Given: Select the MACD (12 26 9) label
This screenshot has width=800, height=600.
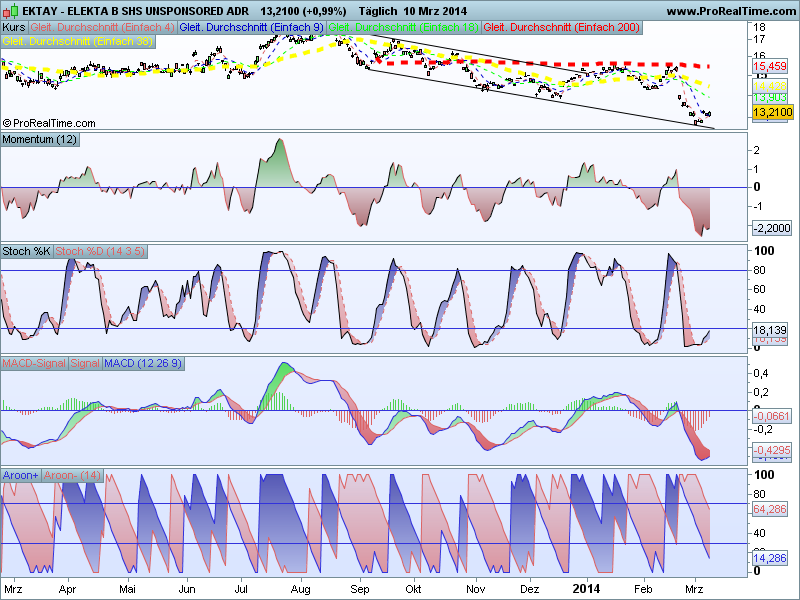Looking at the screenshot, I should pyautogui.click(x=143, y=363).
